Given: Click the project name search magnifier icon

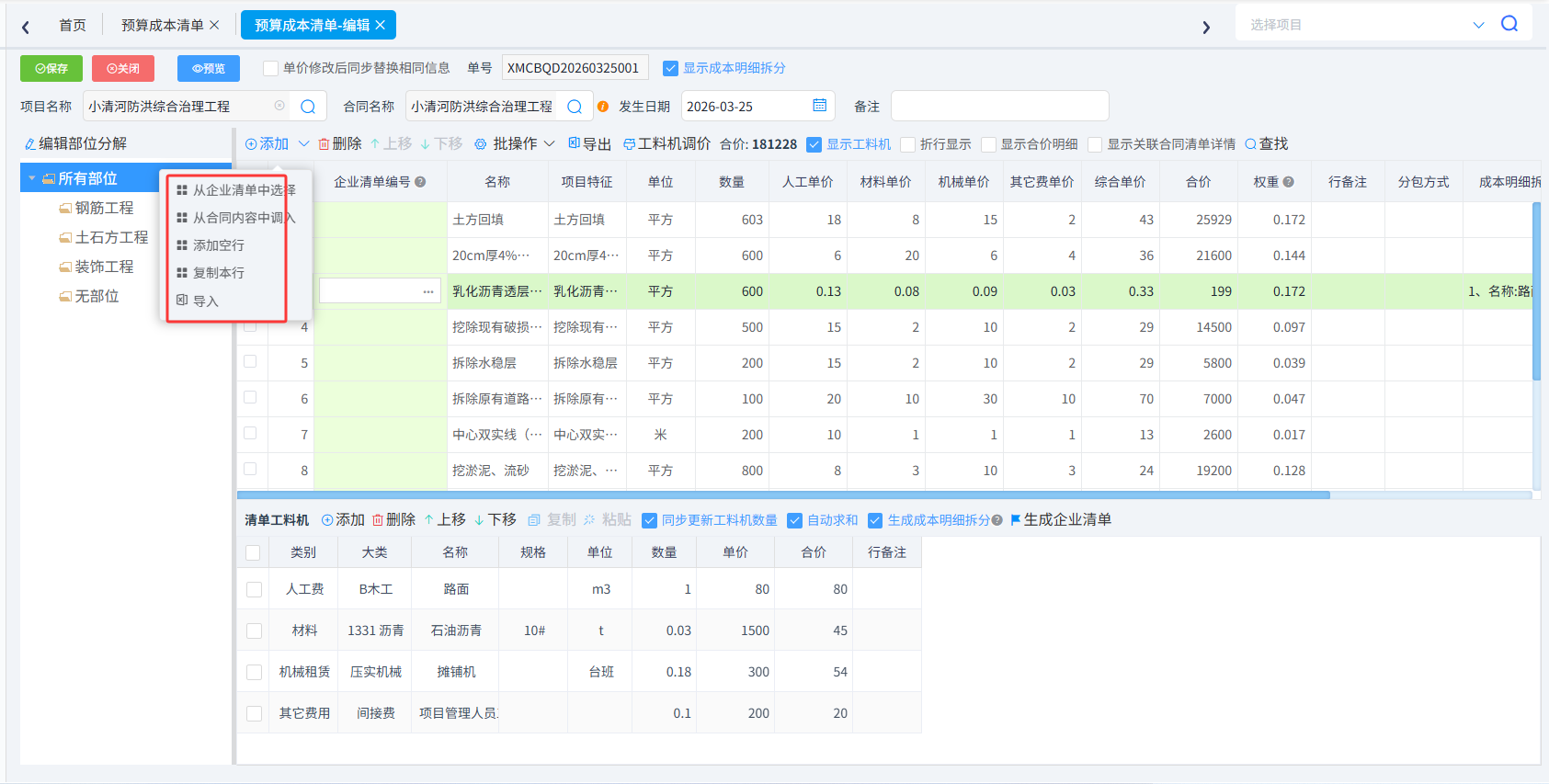Looking at the screenshot, I should point(308,107).
